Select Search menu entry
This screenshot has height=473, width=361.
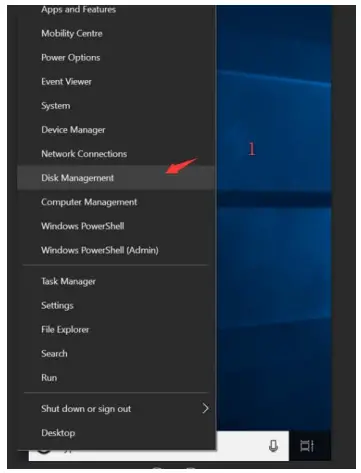tap(116, 353)
